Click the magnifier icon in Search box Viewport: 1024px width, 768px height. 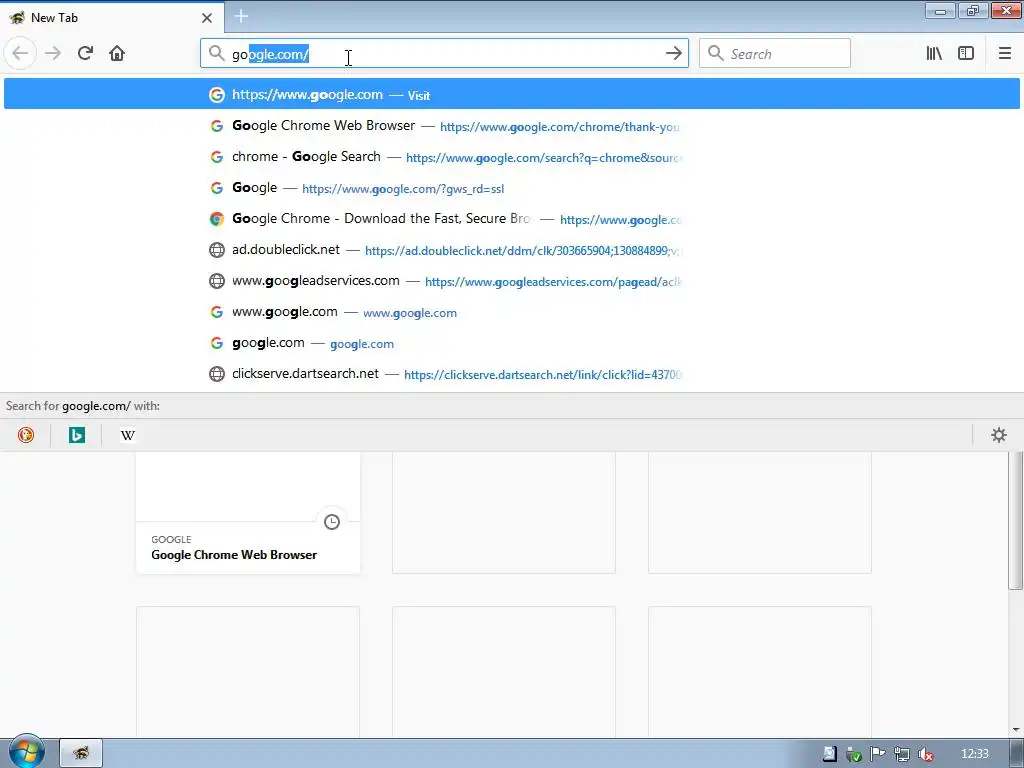[716, 54]
